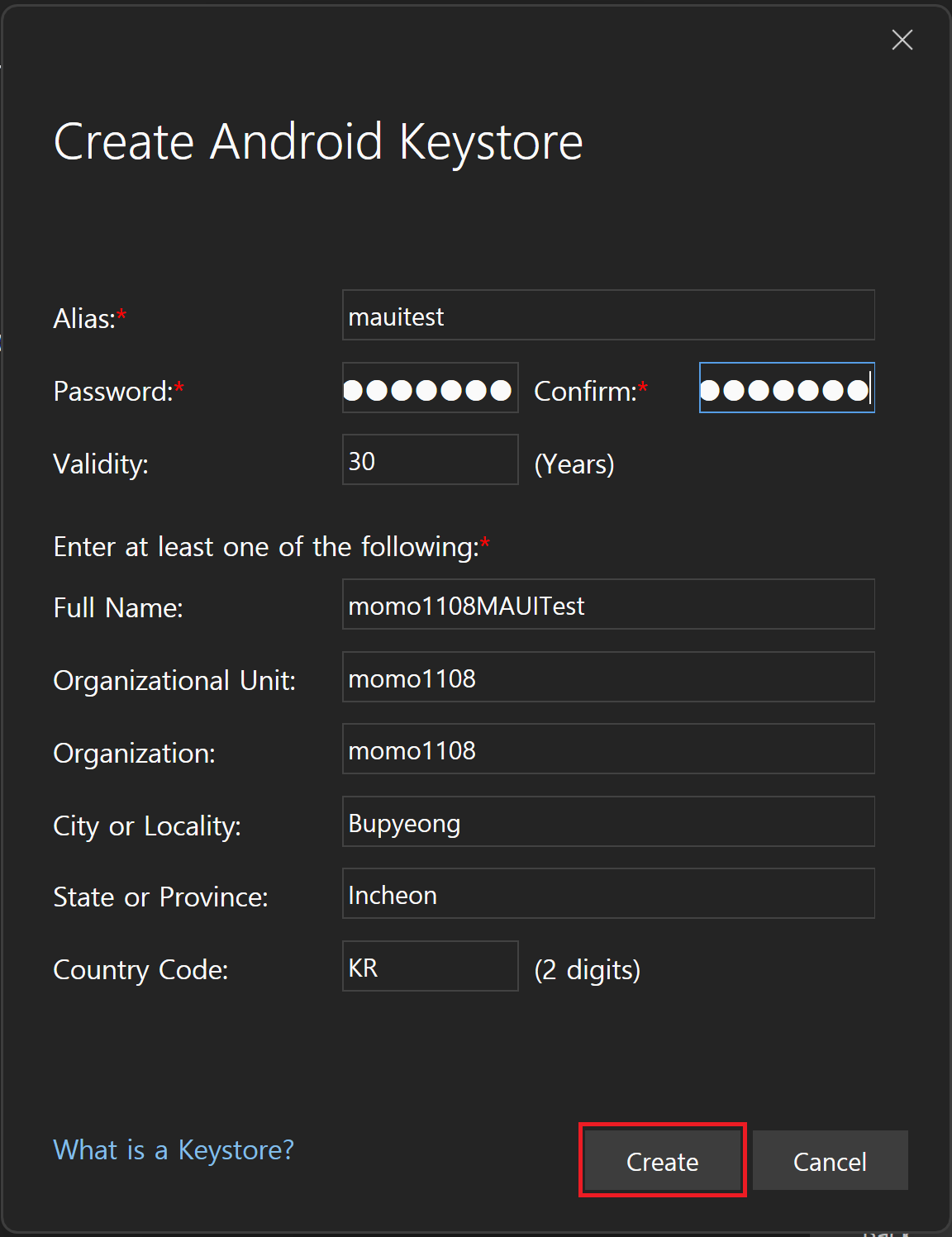Click the 'Password:' label
952x1237 pixels.
coord(112,392)
